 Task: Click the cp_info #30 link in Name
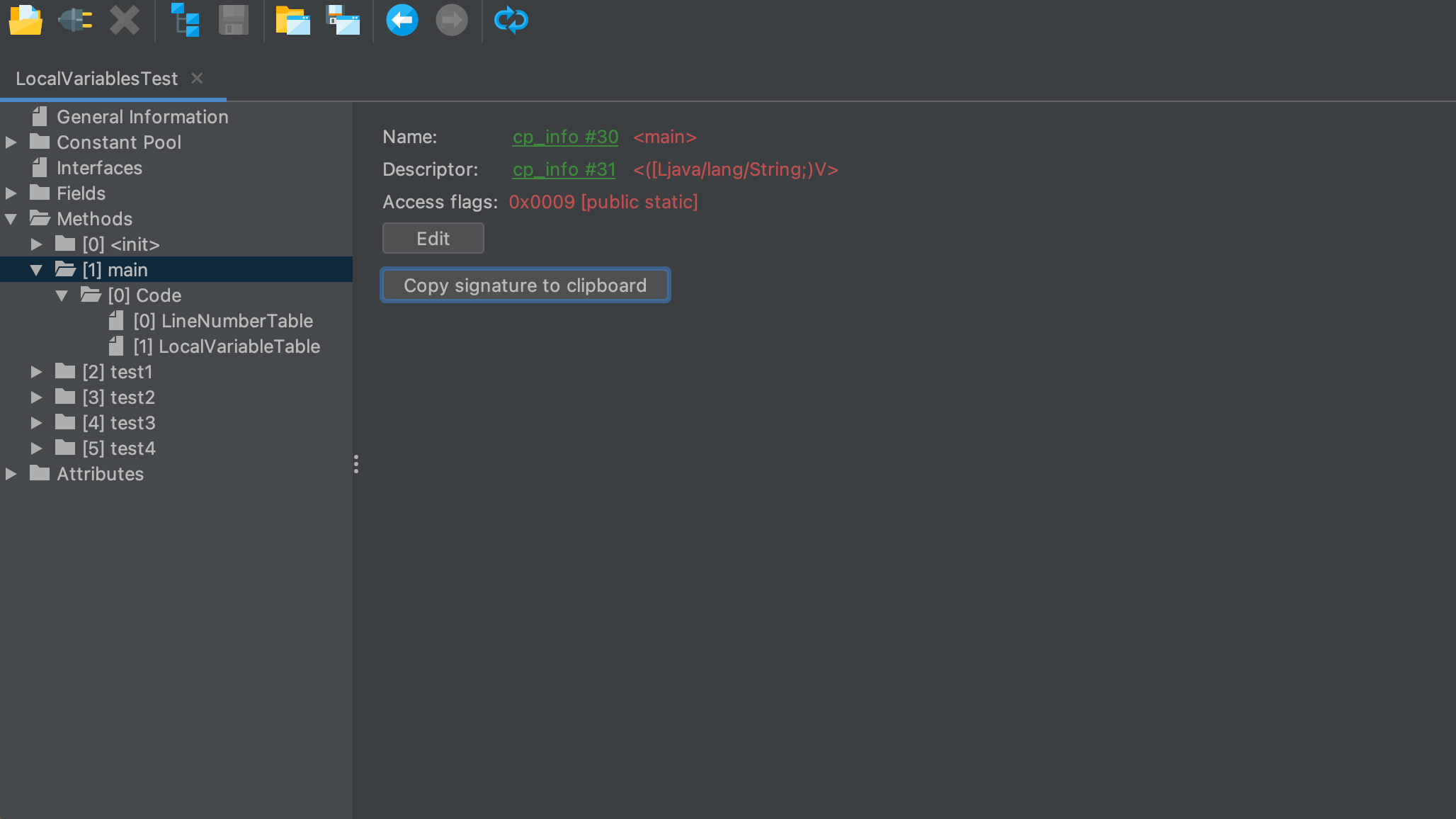(564, 136)
